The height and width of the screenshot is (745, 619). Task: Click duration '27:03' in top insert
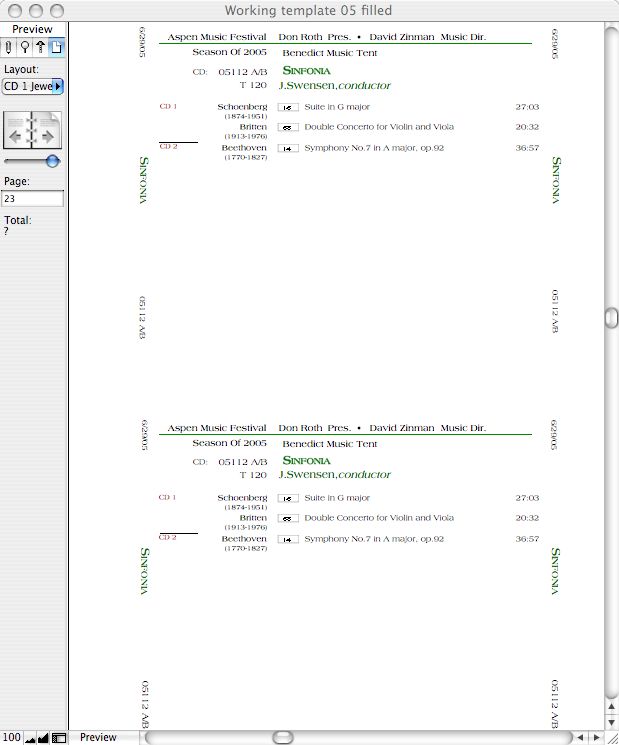[x=527, y=107]
